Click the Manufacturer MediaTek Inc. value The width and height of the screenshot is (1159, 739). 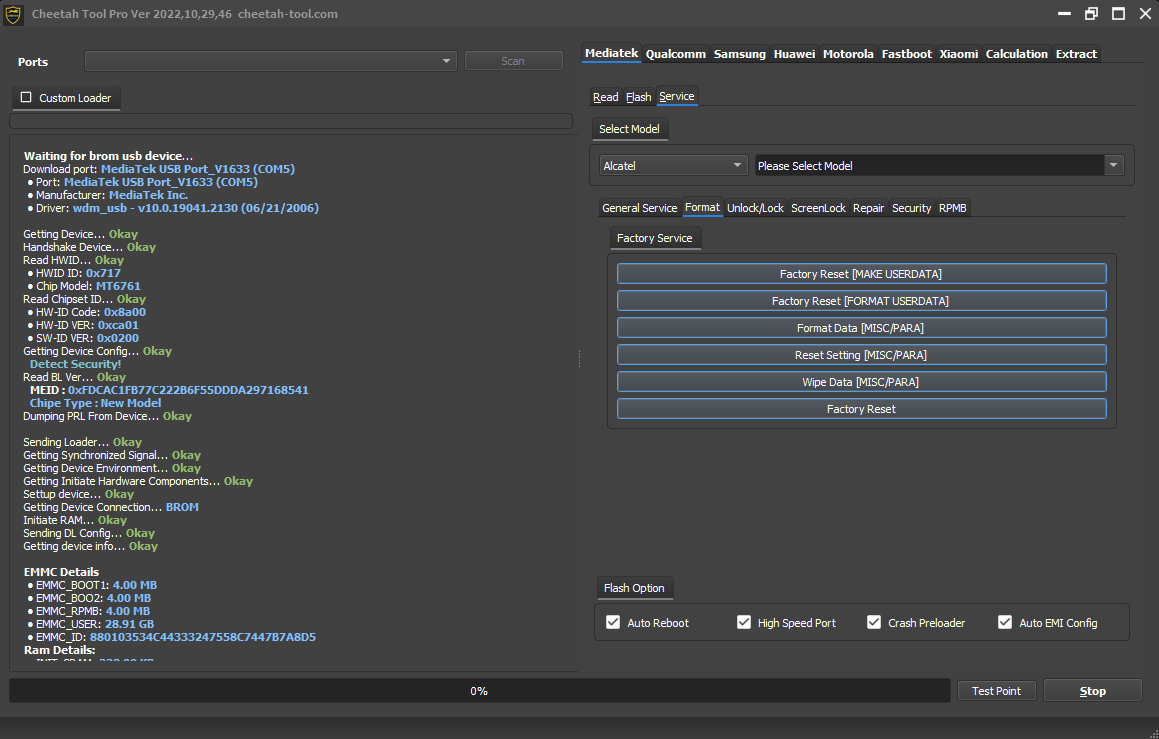coord(148,195)
